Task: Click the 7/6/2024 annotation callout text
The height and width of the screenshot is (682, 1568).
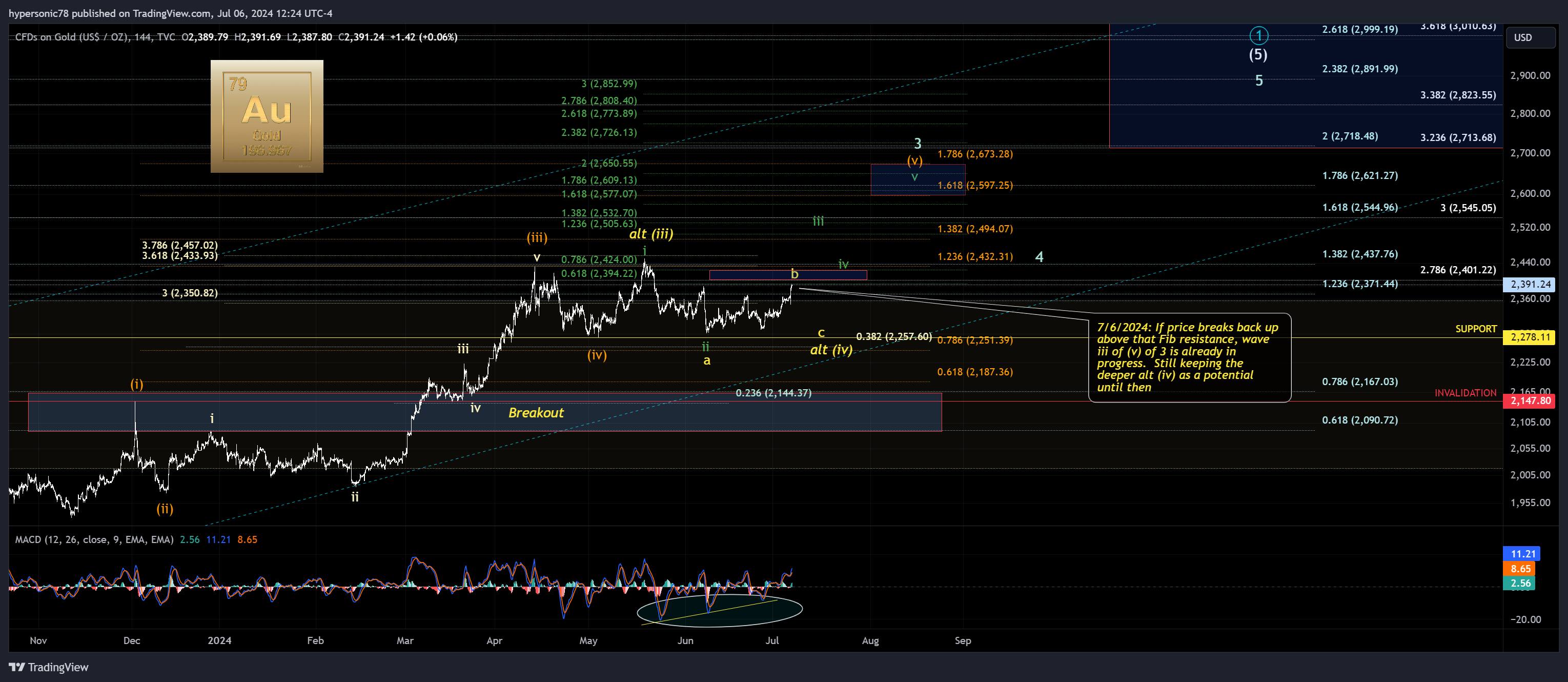Action: (x=1187, y=357)
